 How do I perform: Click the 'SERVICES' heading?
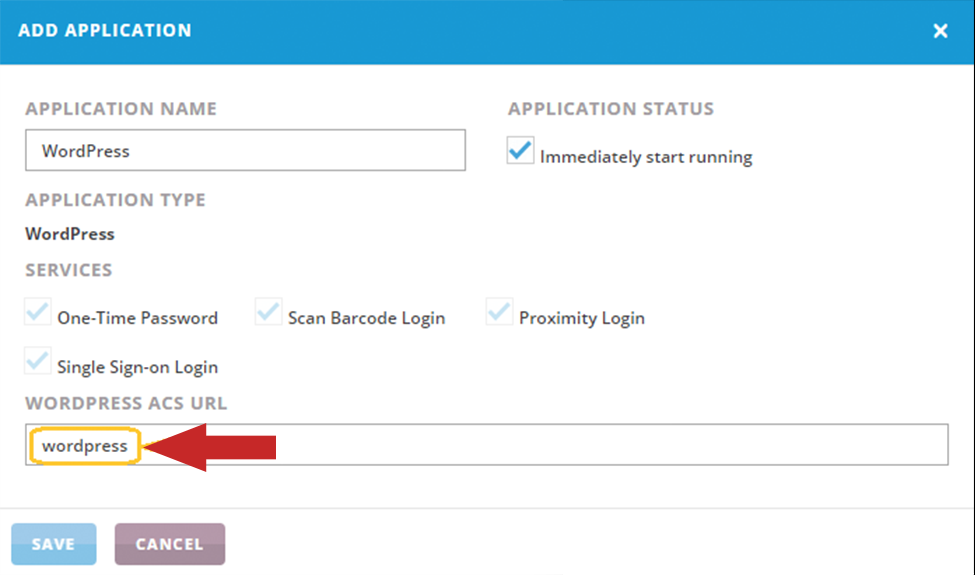68,270
